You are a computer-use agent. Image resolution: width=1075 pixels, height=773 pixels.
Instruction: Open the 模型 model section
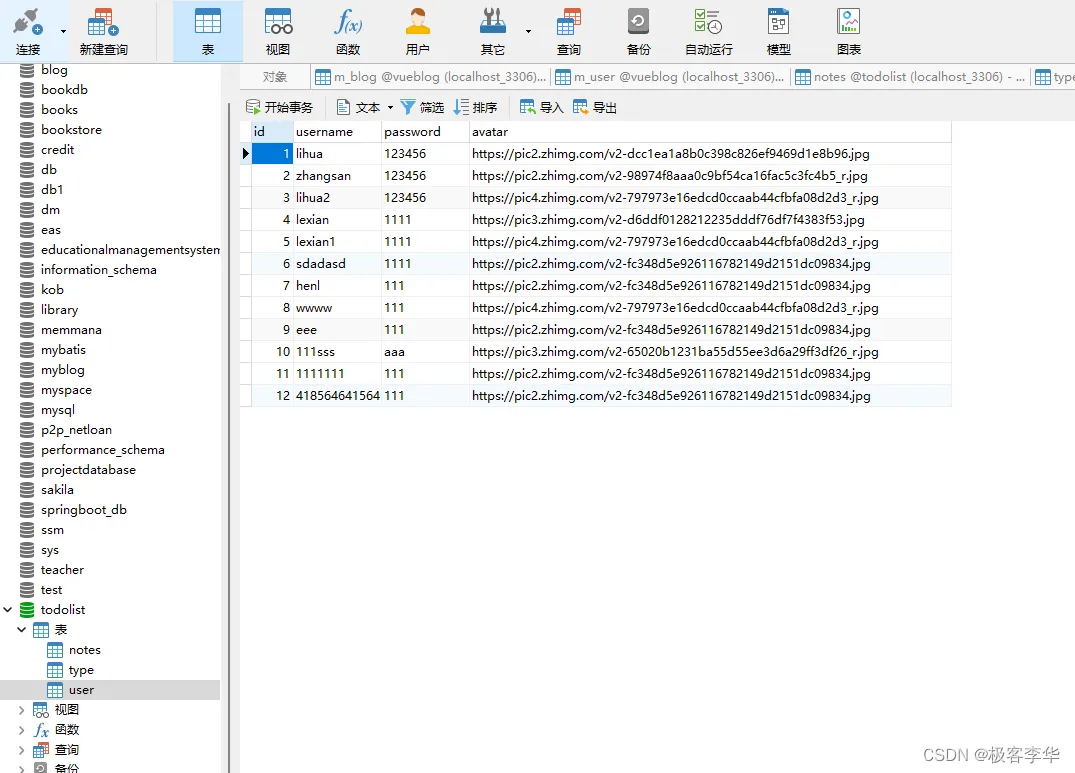tap(778, 32)
